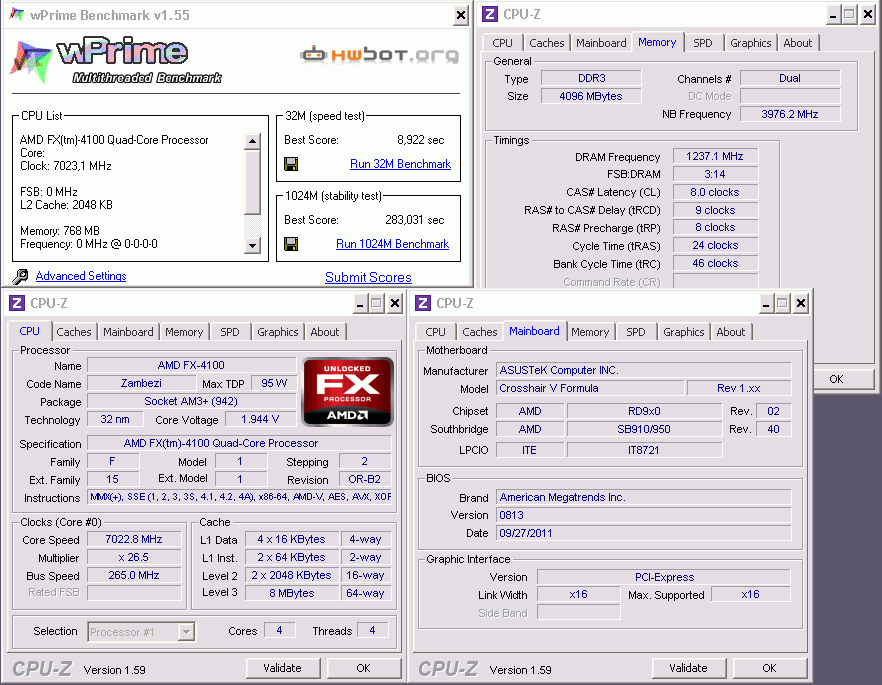Image resolution: width=882 pixels, height=685 pixels.
Task: Select the BIOS Date 09/27/2011
Action: [644, 533]
